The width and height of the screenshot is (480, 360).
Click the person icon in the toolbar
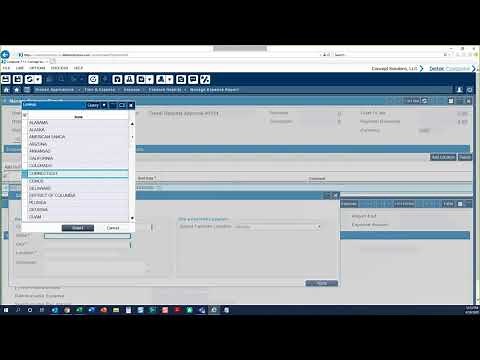click(x=161, y=79)
